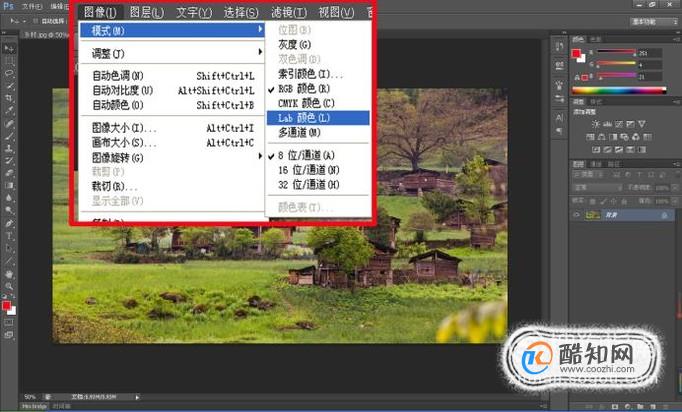The height and width of the screenshot is (412, 682).
Task: Open the 视图 (V) menu
Action: coord(336,12)
